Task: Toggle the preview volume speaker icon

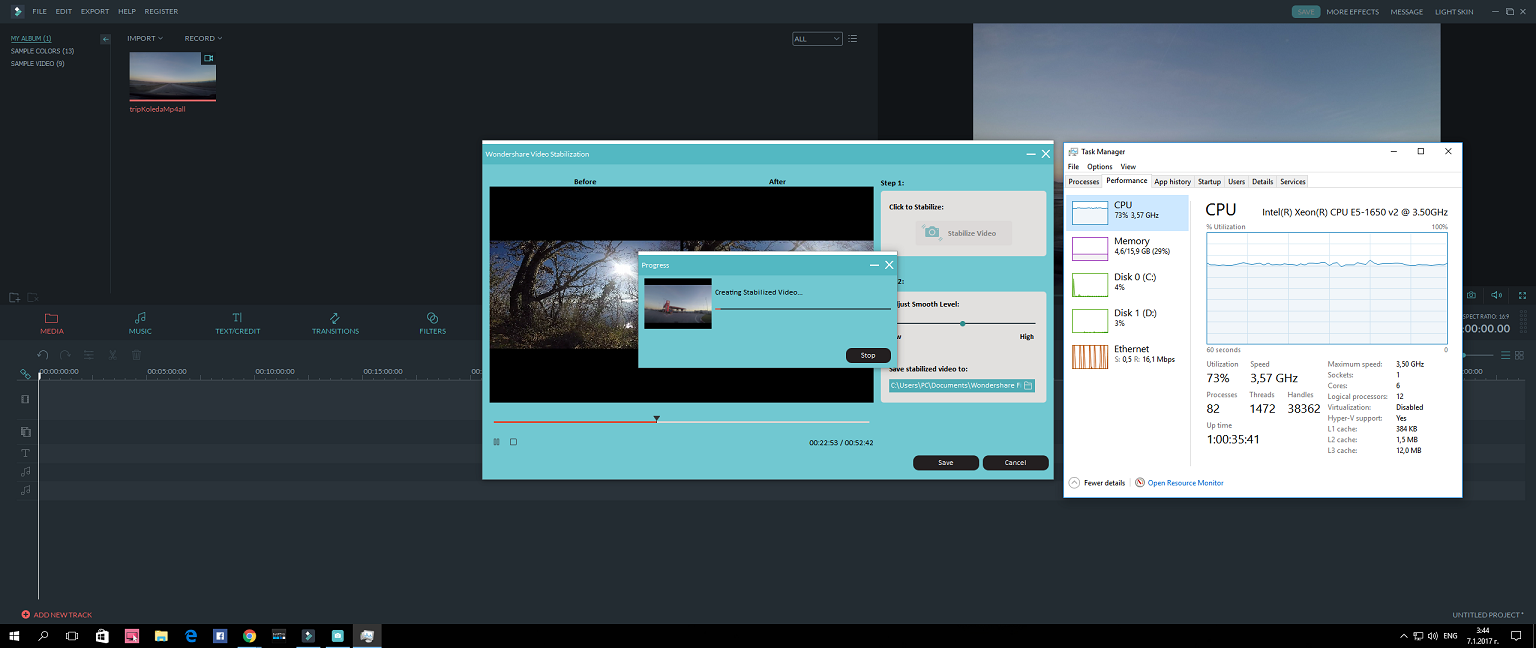Action: 1496,296
